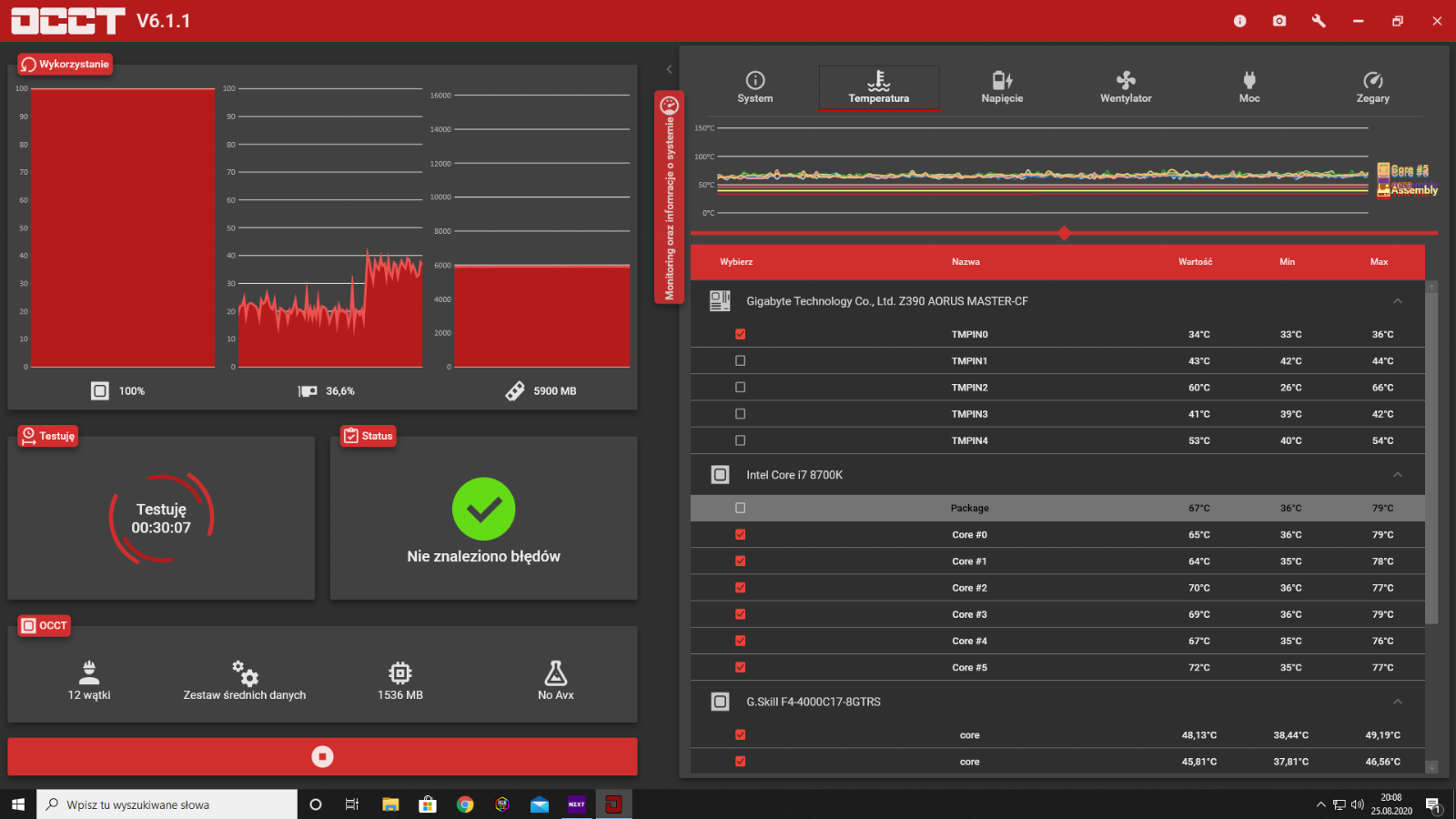1456x819 pixels.
Task: Click the green no-errors checkmark icon
Action: 484,509
